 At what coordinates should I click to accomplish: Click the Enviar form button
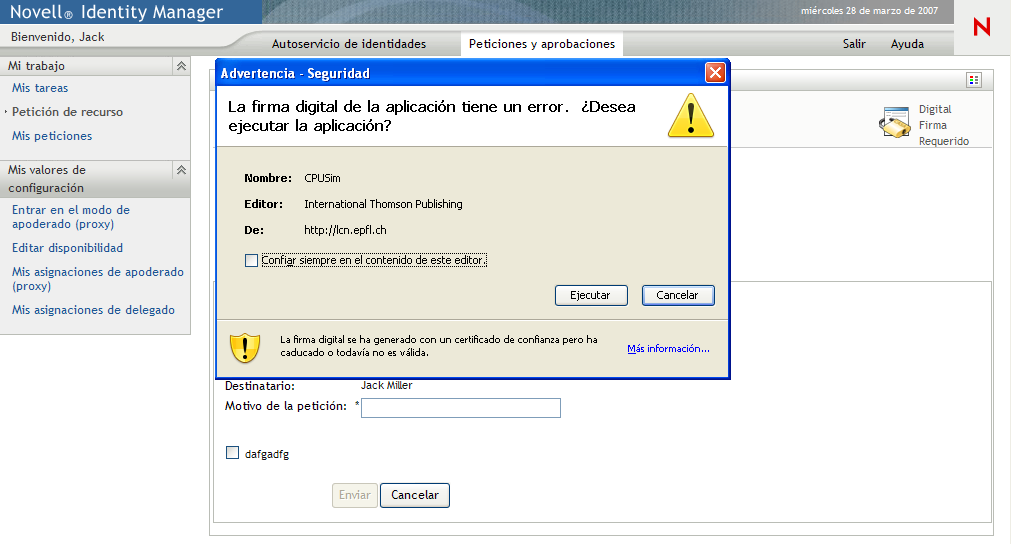point(355,495)
